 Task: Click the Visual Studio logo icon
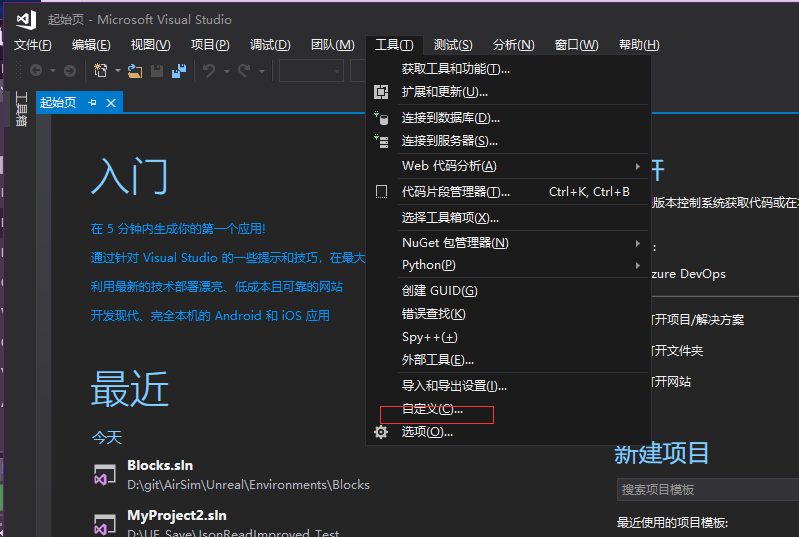point(26,19)
